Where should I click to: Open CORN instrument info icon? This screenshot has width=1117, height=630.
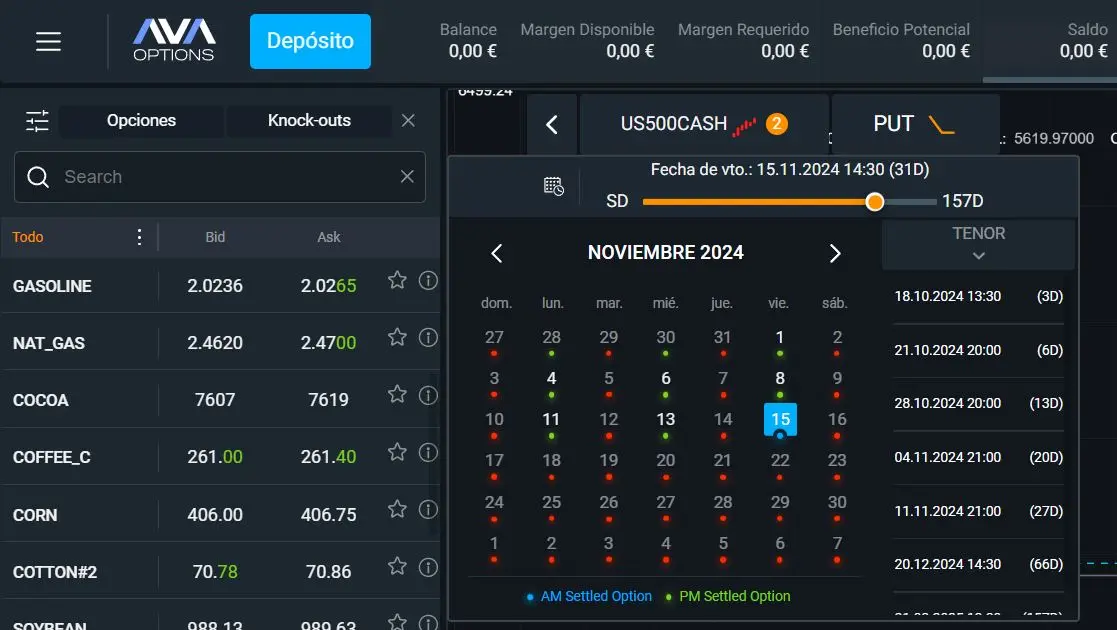428,509
